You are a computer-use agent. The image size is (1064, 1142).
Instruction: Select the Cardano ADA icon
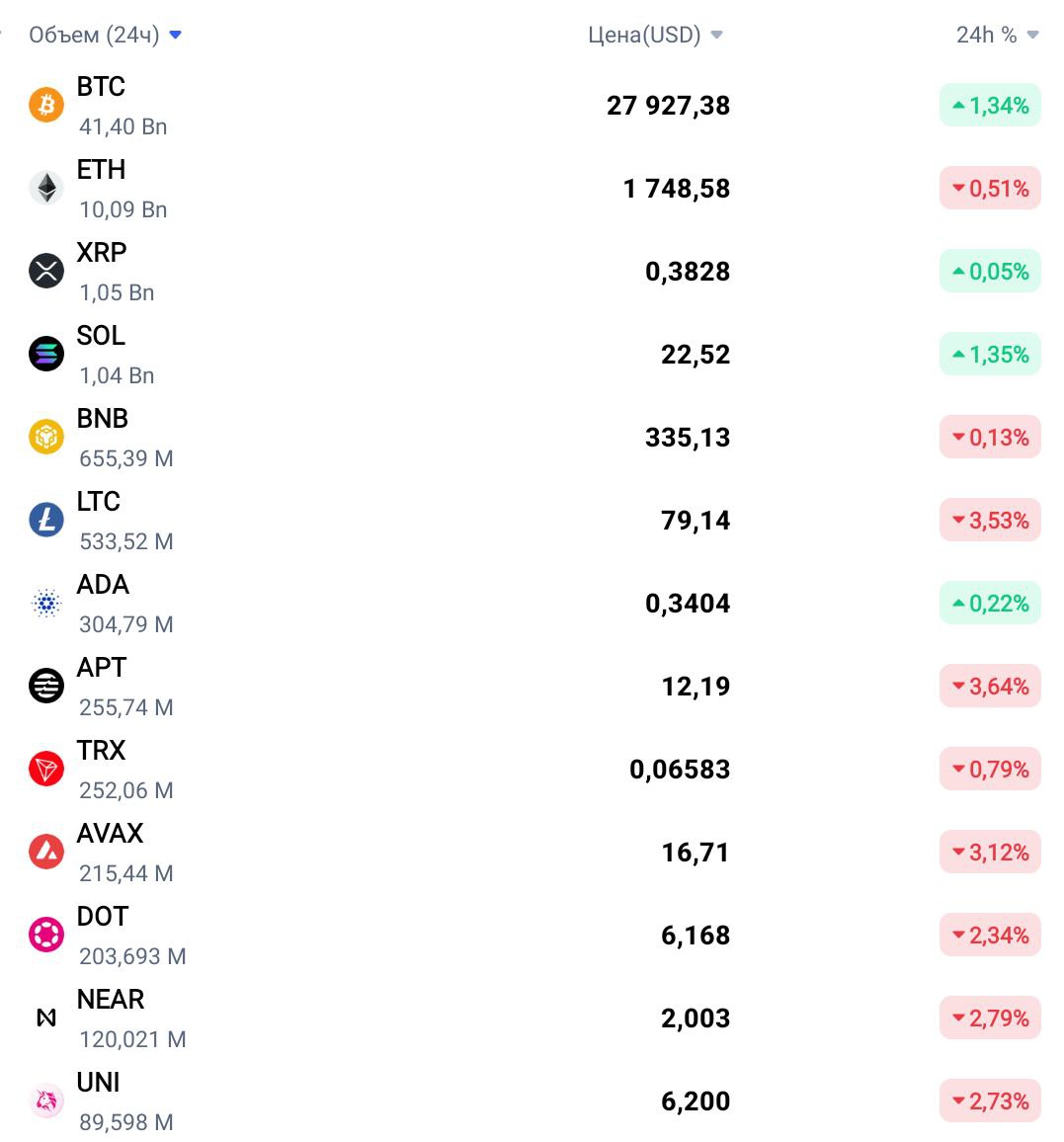coord(45,603)
